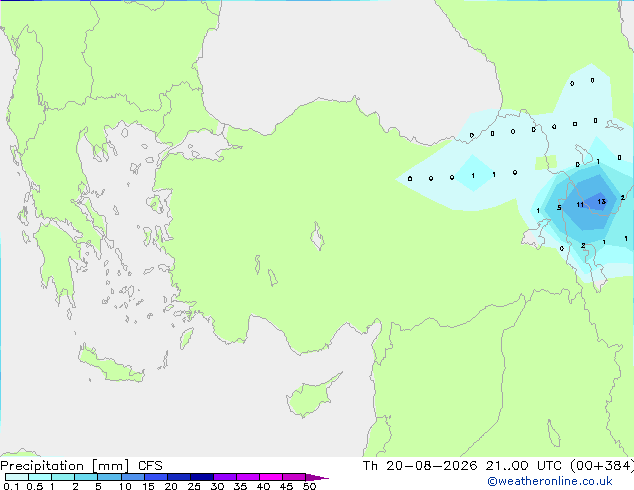Select the 2–5 mm legend swatch
634x490 pixels.
[x=86, y=477]
